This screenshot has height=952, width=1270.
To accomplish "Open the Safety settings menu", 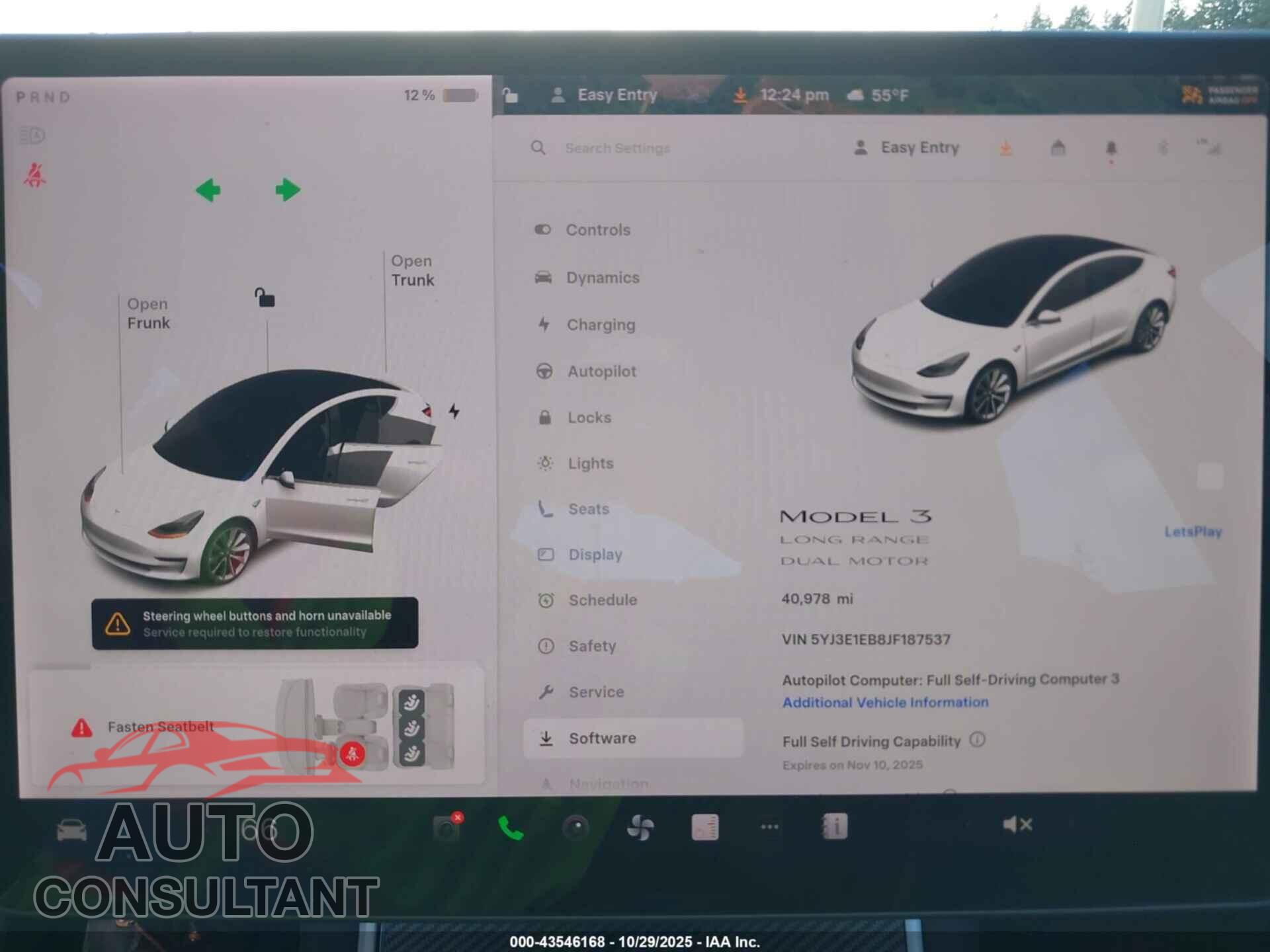I will tap(577, 646).
